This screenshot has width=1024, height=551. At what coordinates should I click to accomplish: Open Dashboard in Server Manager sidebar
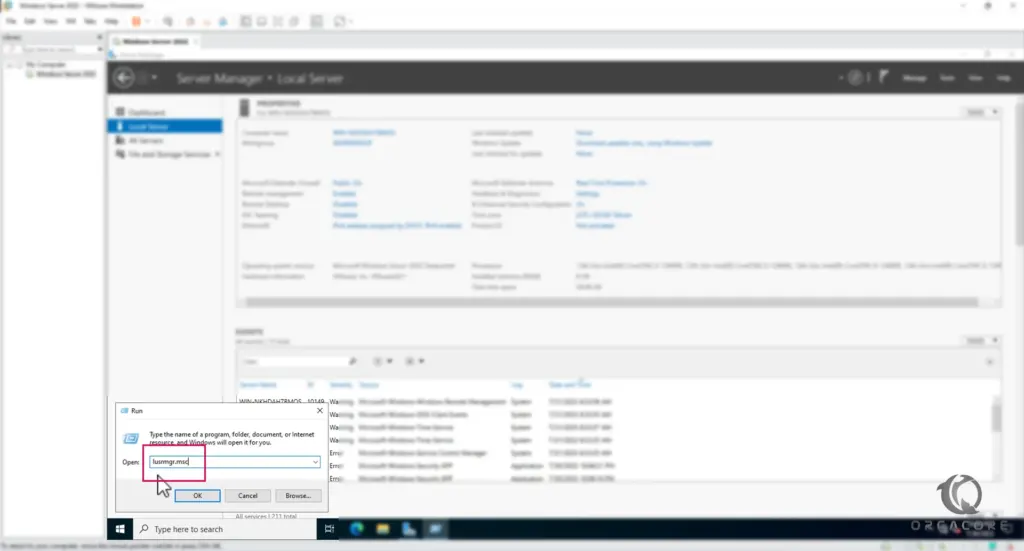(146, 112)
